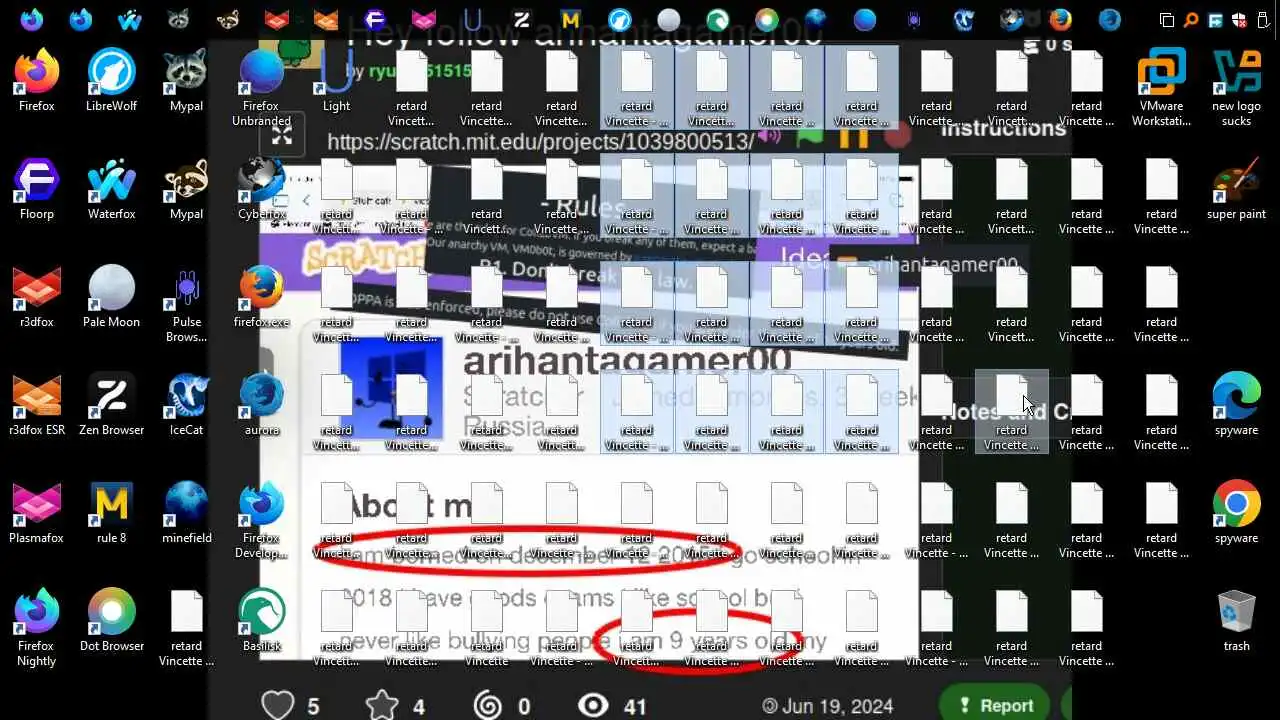
Task: Click the remix spiral icon showing 0
Action: pos(488,706)
